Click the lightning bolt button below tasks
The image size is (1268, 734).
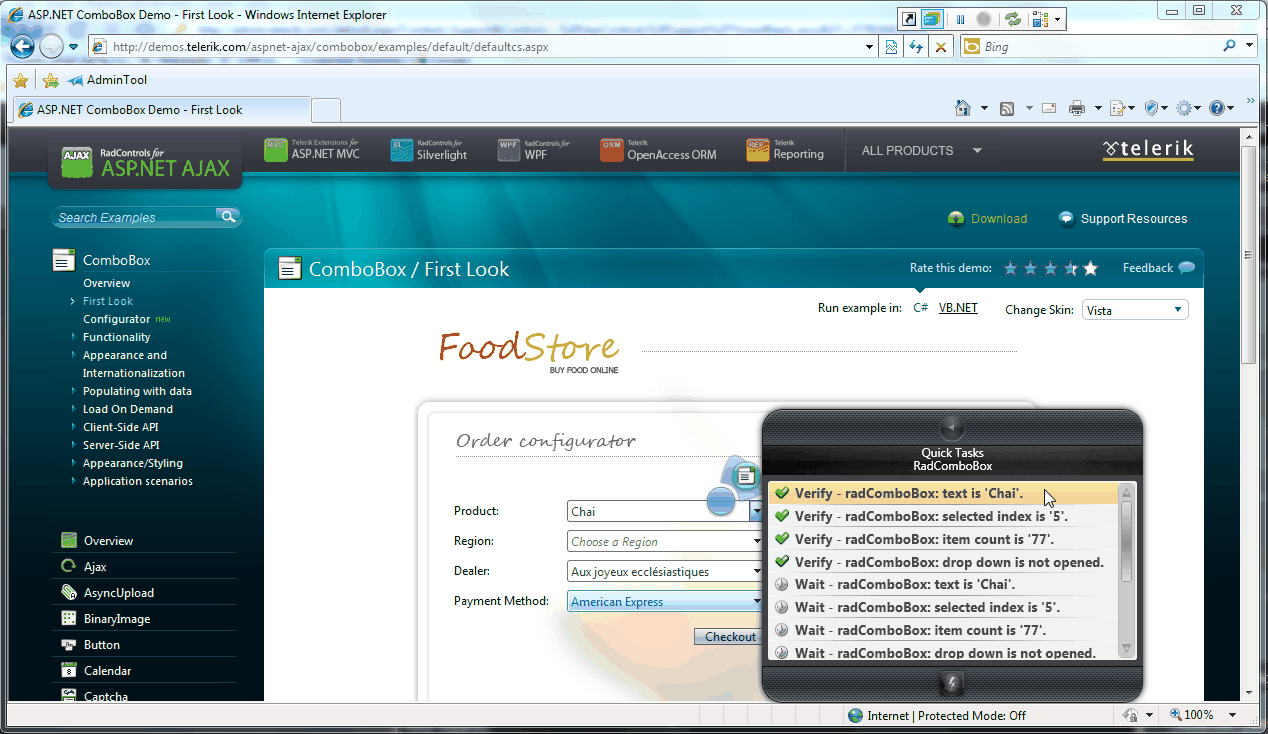coord(952,684)
